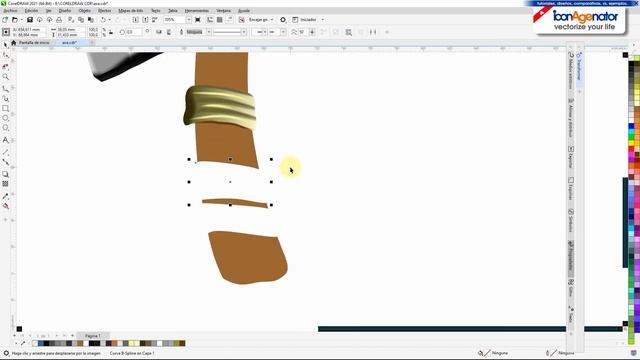Expand the Undo history dropdown arrow
This screenshot has height=360, width=640.
pos(109,20)
